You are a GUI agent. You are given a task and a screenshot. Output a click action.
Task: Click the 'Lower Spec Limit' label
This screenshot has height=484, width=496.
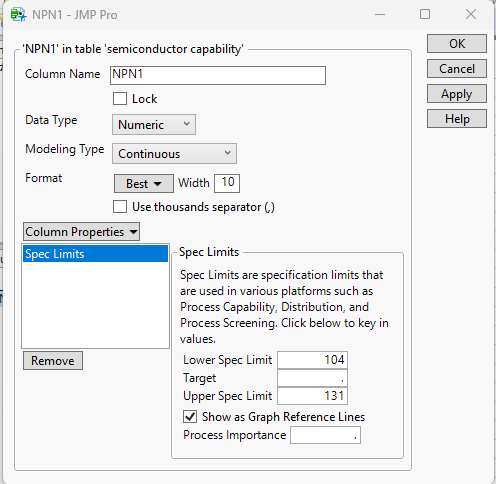[228, 360]
